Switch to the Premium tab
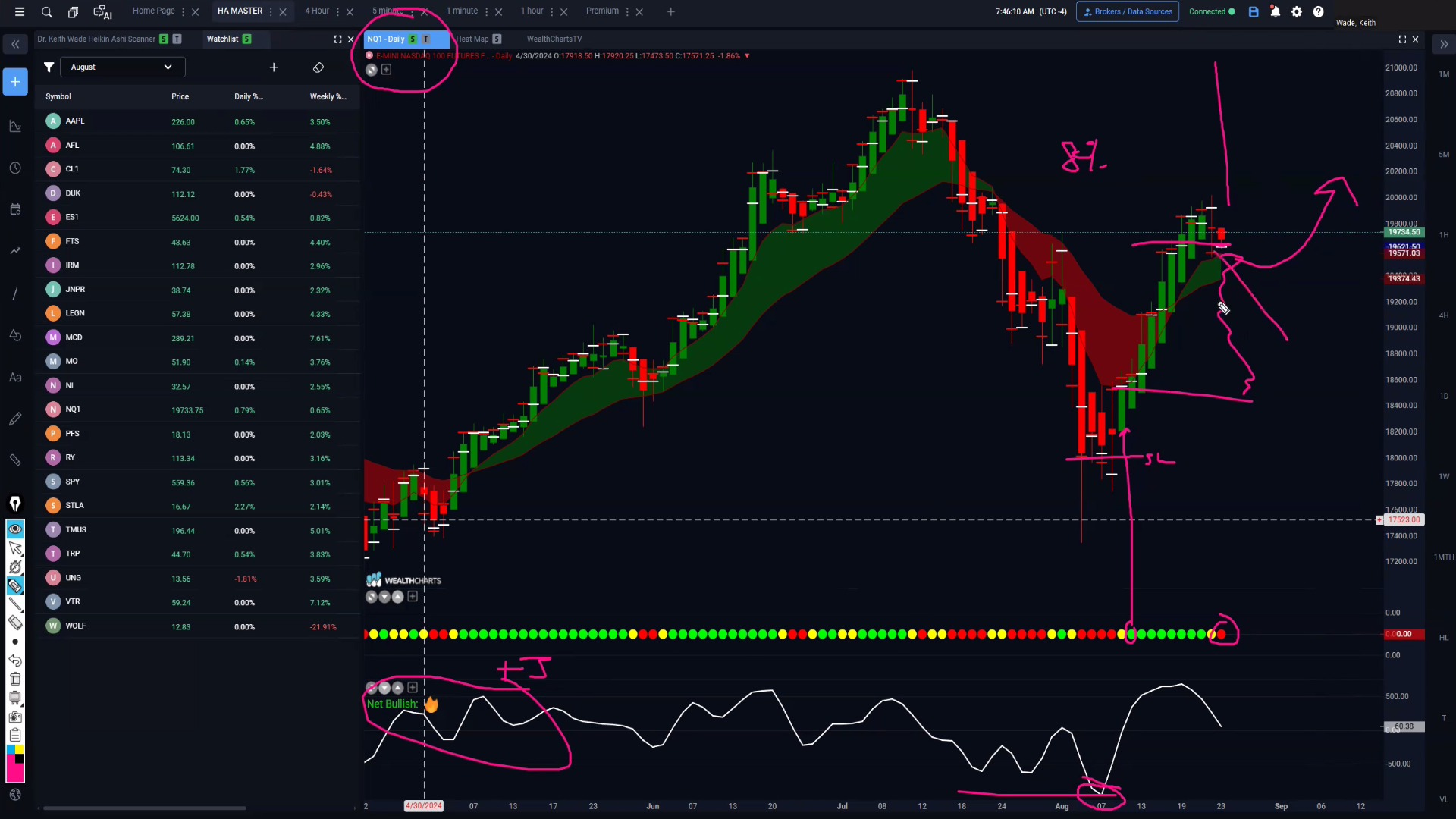This screenshot has height=819, width=1456. (602, 11)
